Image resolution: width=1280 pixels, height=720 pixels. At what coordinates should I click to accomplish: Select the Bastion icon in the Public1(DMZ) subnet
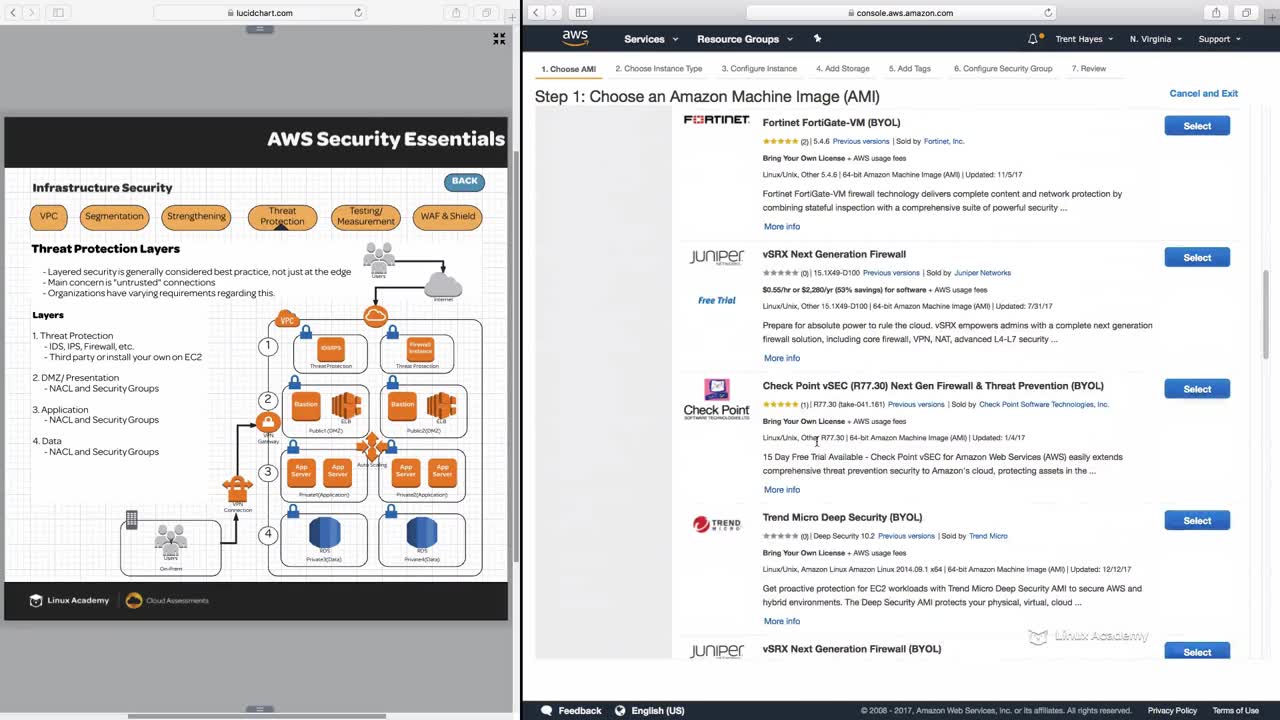(x=305, y=406)
